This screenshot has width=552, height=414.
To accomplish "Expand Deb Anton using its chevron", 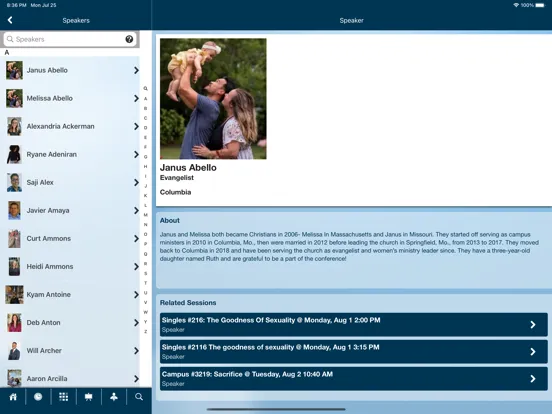I will 136,322.
